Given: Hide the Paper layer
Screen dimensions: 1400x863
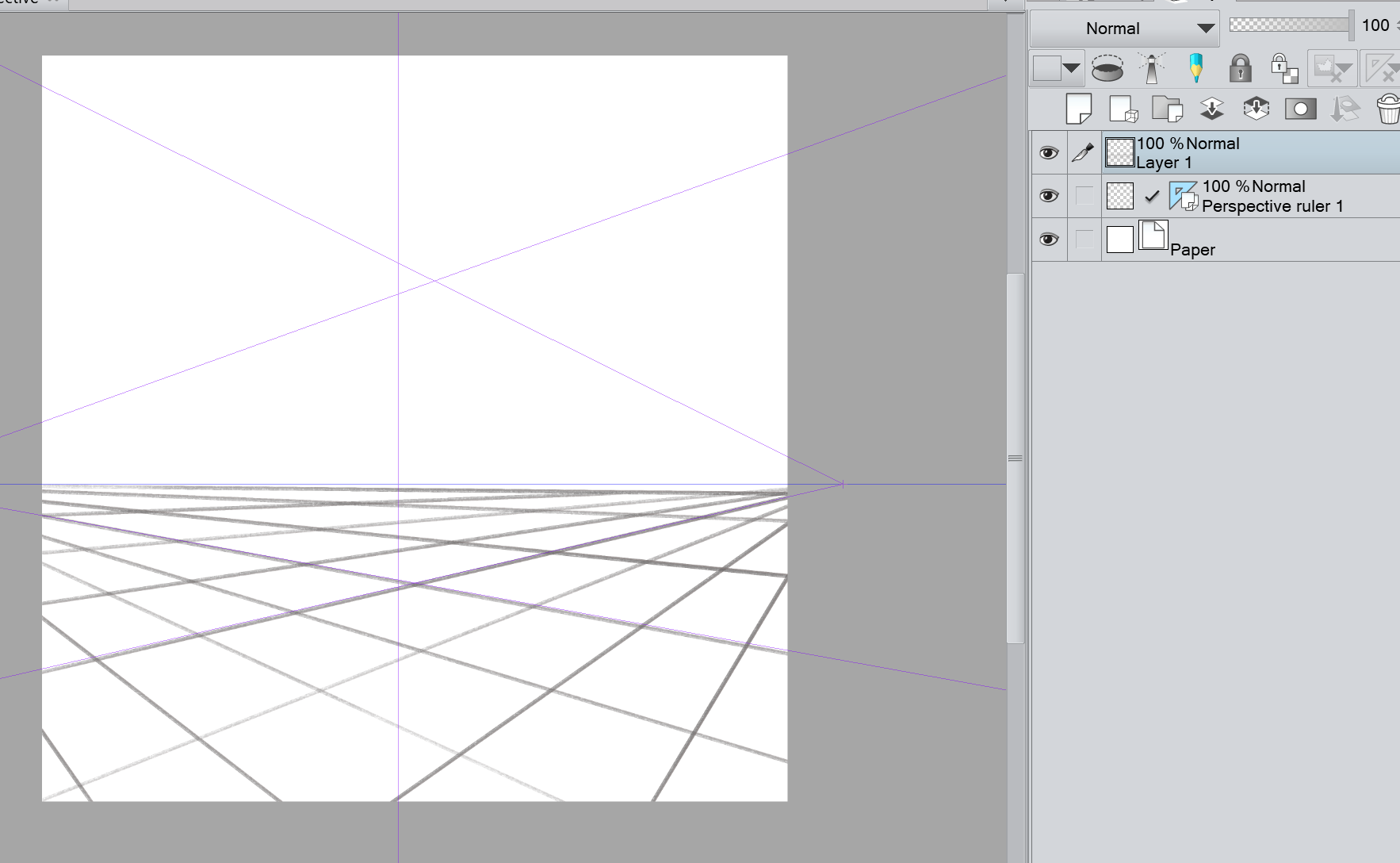Looking at the screenshot, I should (1049, 239).
